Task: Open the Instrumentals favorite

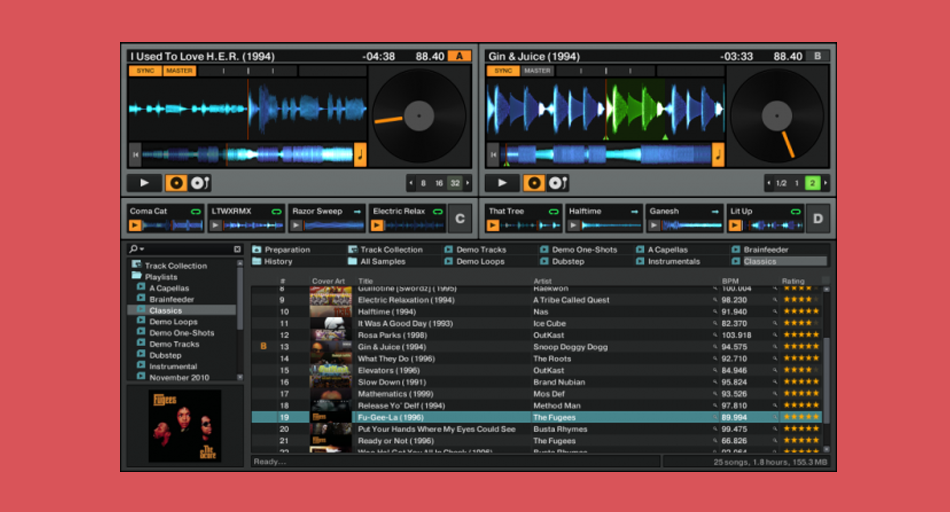Action: pos(668,261)
